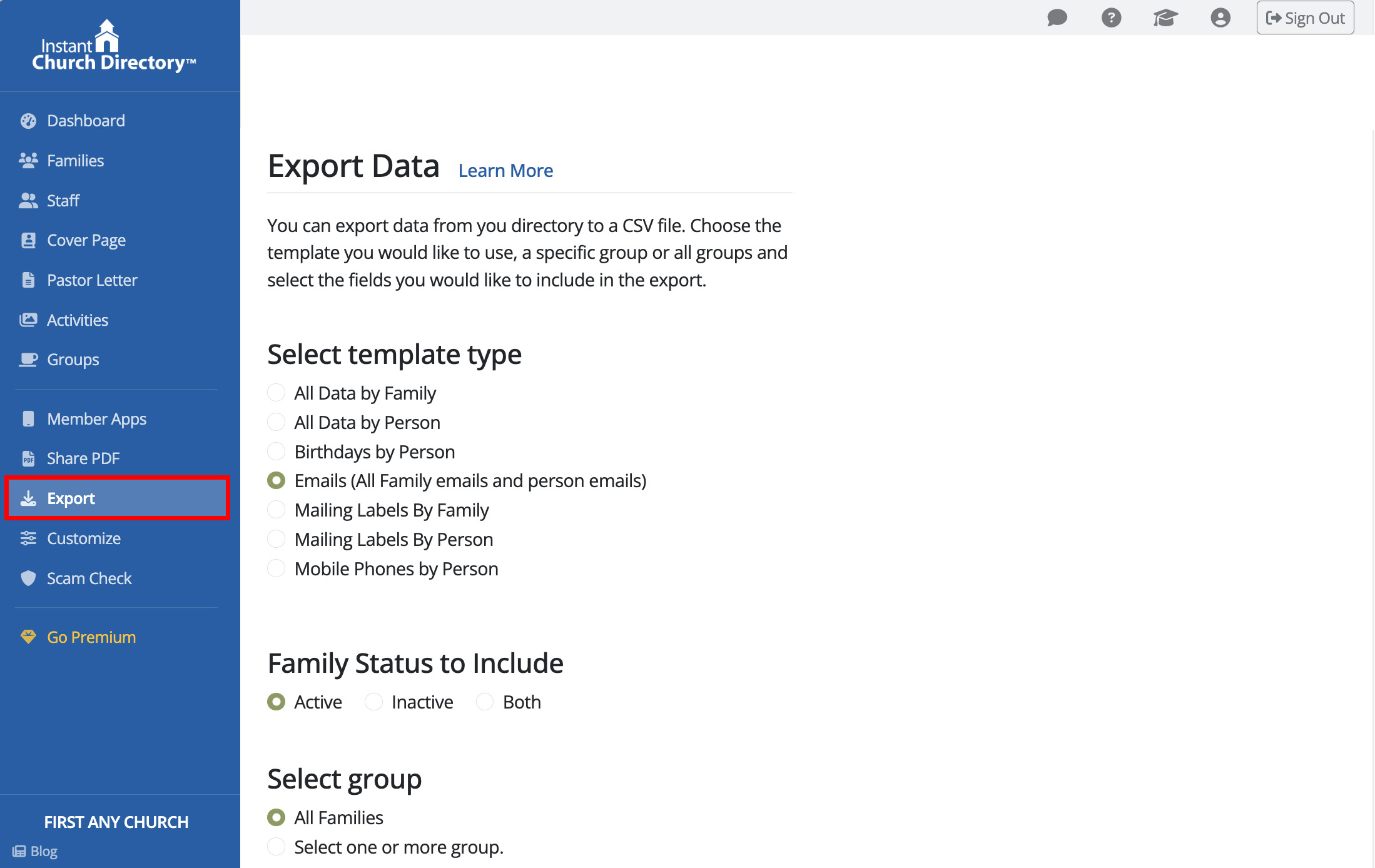
Task: Click the Scam Check shield icon
Action: [x=28, y=578]
